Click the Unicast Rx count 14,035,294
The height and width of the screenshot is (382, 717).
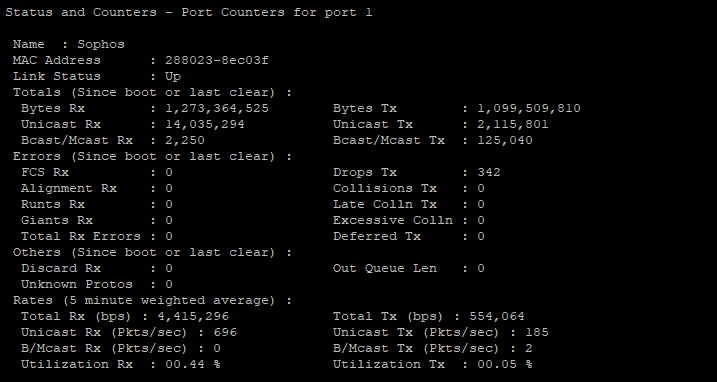[x=205, y=124]
